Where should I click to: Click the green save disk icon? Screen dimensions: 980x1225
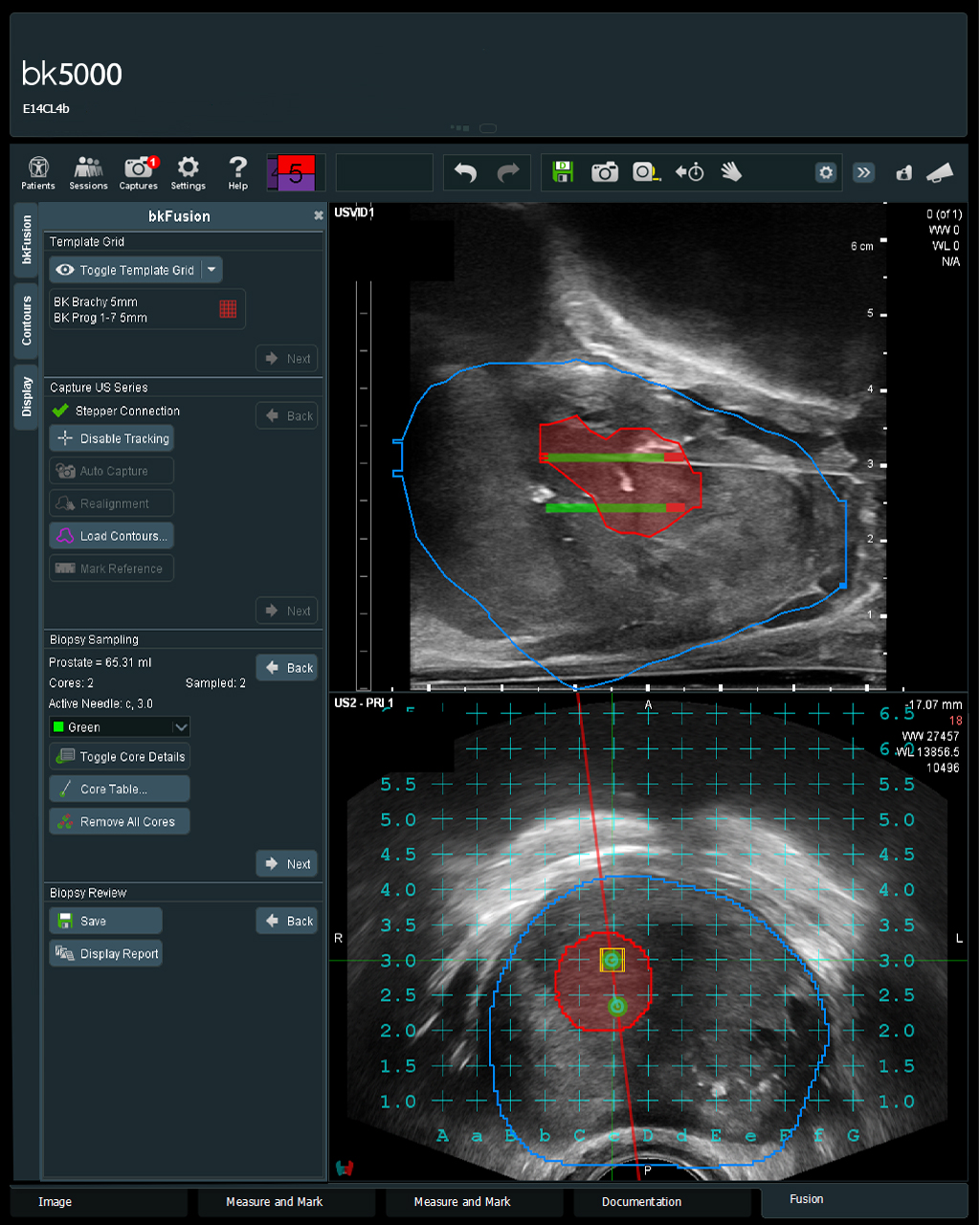(564, 172)
